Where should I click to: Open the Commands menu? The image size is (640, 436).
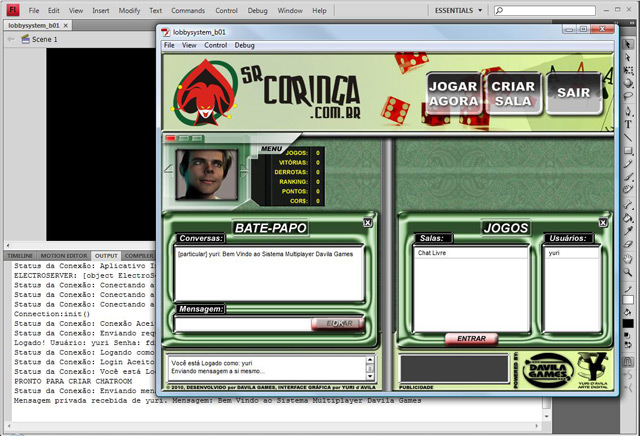[x=188, y=11]
